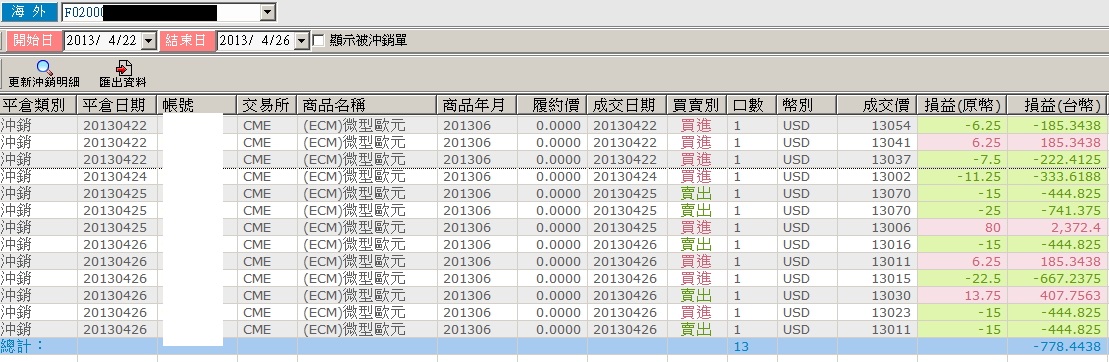Click the loss cell -222.4125

pyautogui.click(x=1057, y=159)
